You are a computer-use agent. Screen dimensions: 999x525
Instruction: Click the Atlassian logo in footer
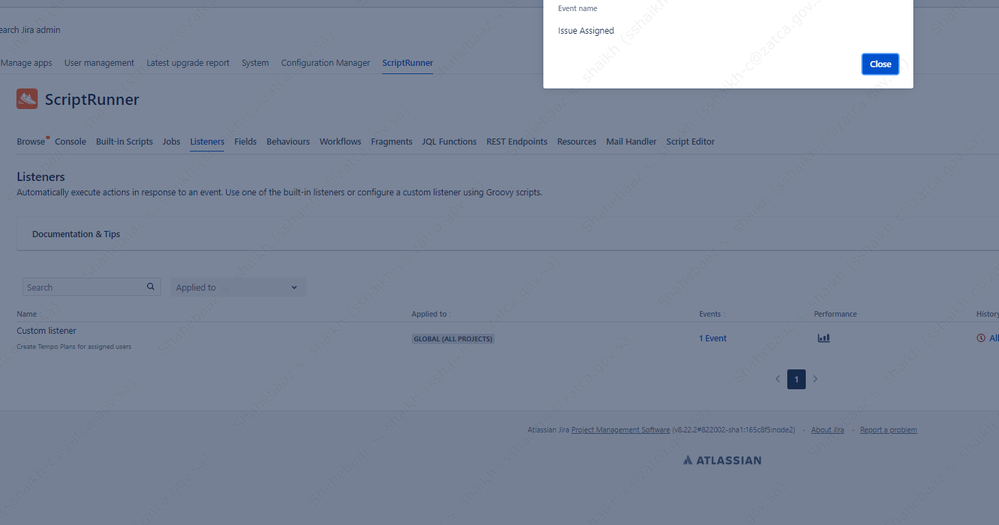[x=722, y=460]
